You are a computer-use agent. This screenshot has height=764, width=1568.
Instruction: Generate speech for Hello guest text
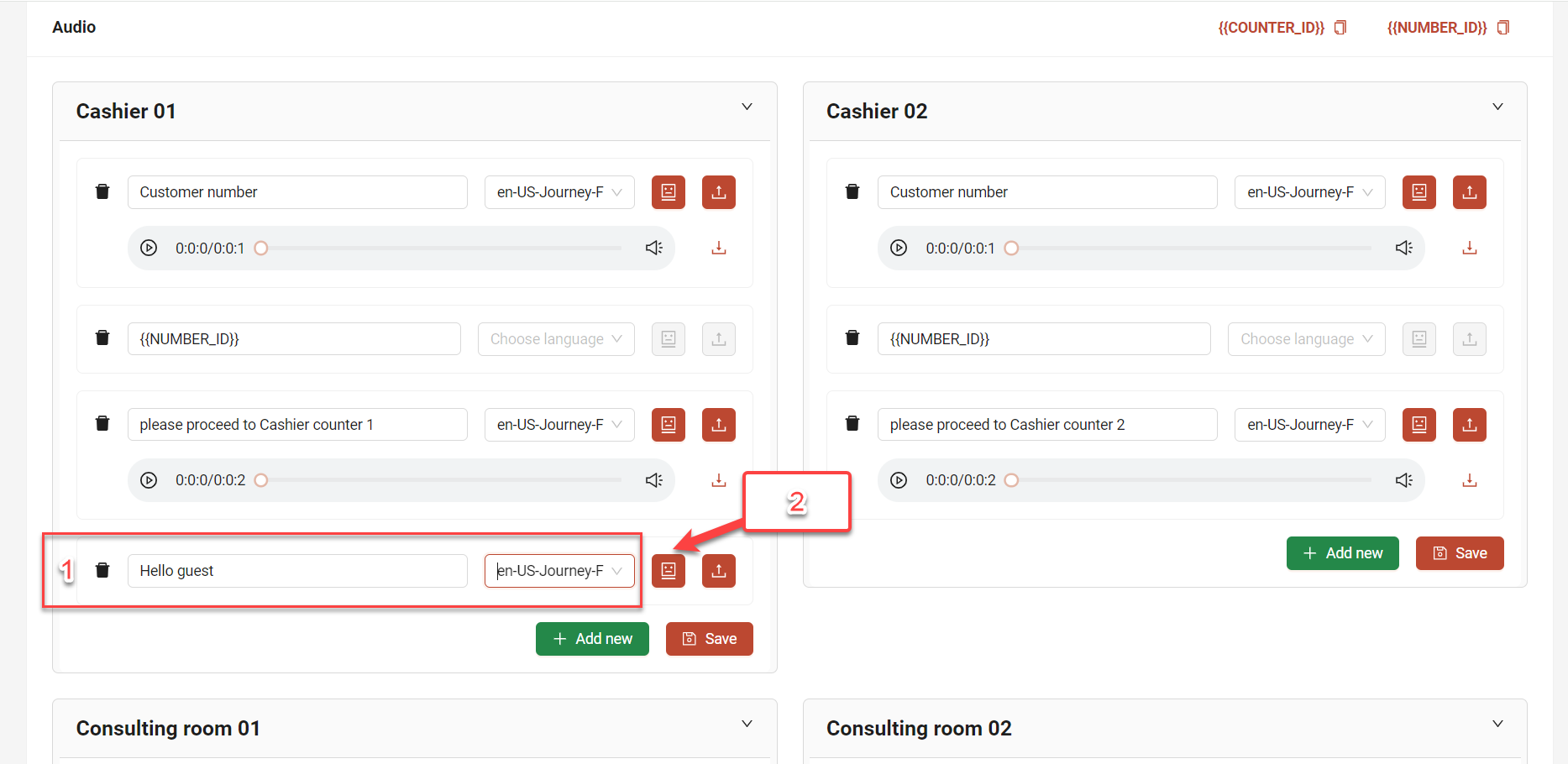(669, 571)
